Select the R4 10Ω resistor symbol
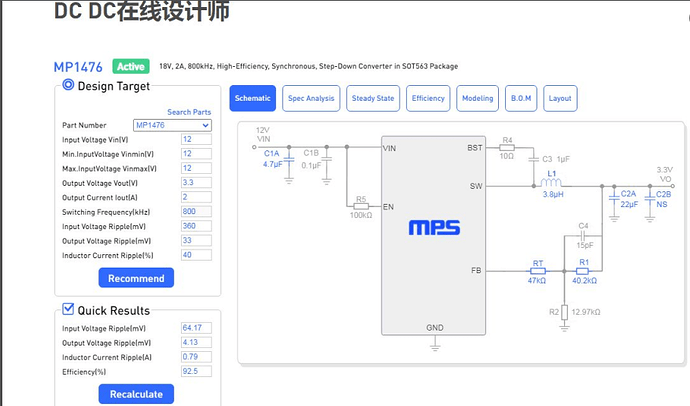 click(x=507, y=148)
